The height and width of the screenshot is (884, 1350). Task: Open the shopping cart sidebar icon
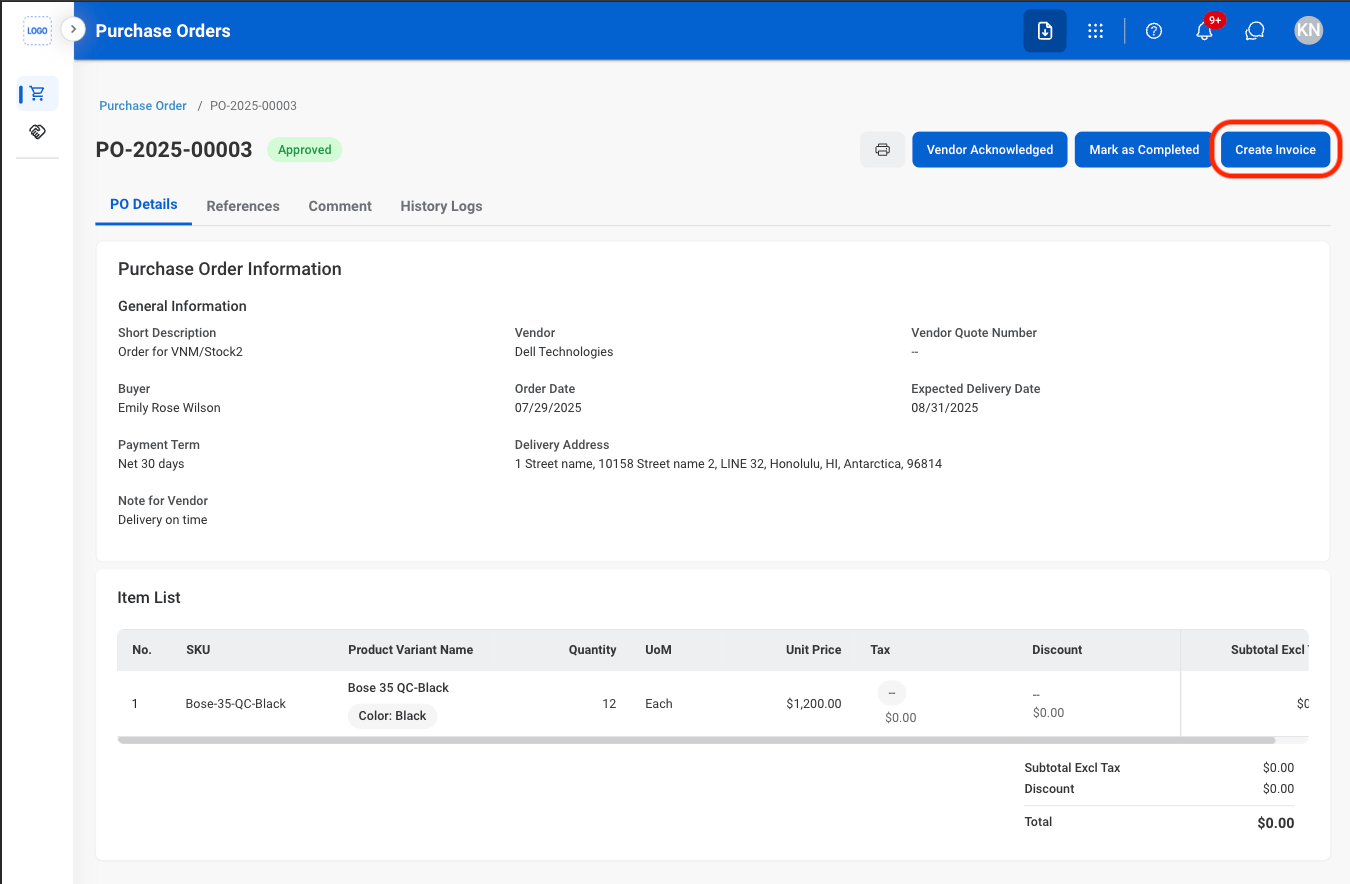point(38,94)
